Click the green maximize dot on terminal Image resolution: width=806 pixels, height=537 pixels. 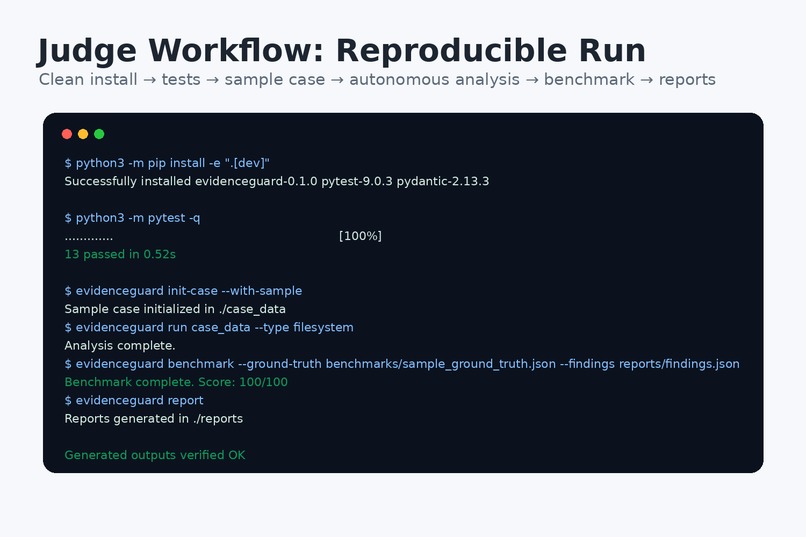pos(99,134)
